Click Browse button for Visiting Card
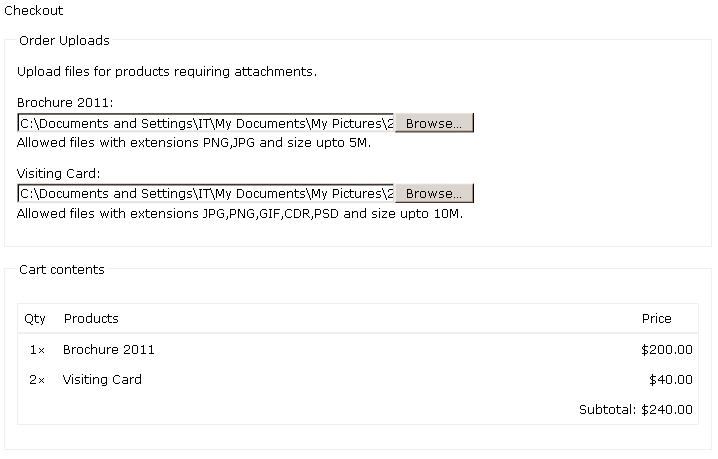This screenshot has height=459, width=718. (x=434, y=193)
